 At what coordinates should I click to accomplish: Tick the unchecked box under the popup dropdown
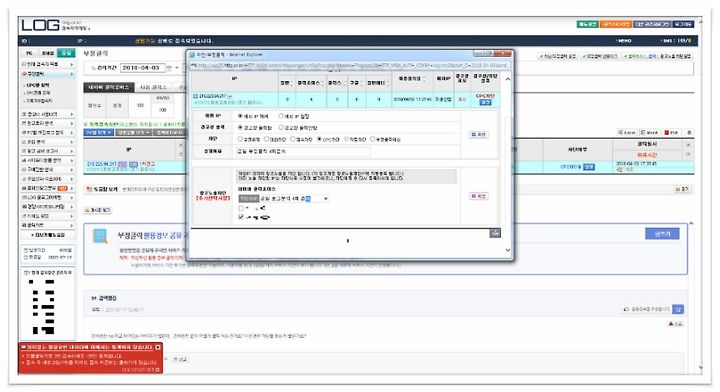pyautogui.click(x=241, y=208)
